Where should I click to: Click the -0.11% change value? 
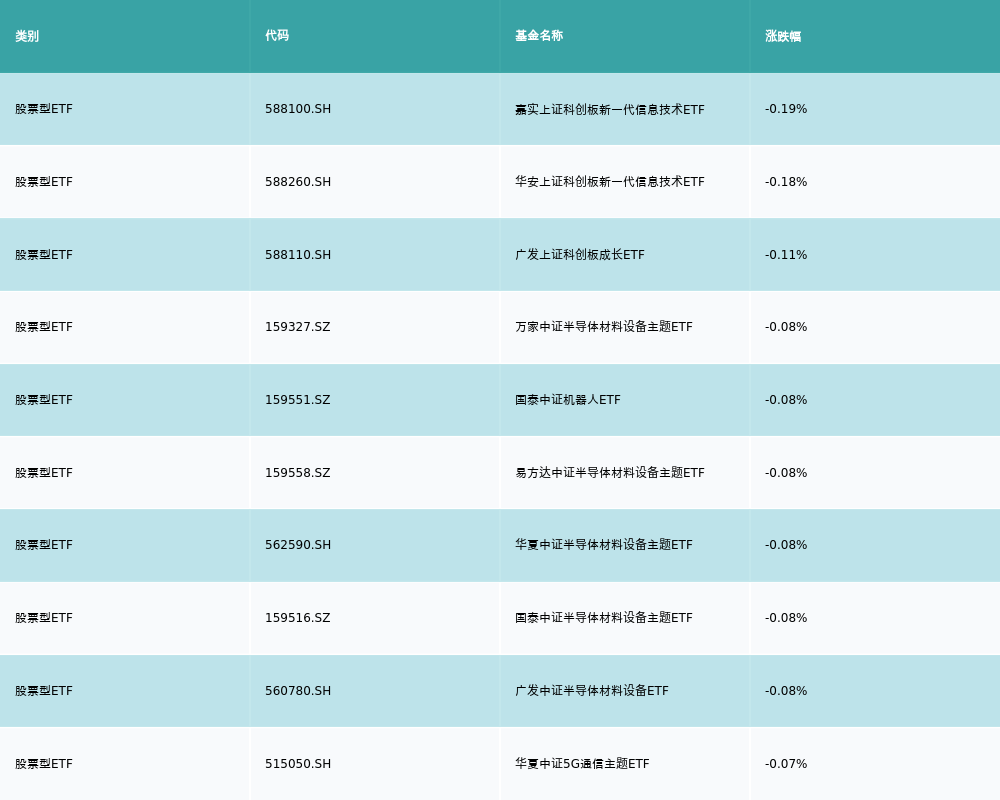786,255
